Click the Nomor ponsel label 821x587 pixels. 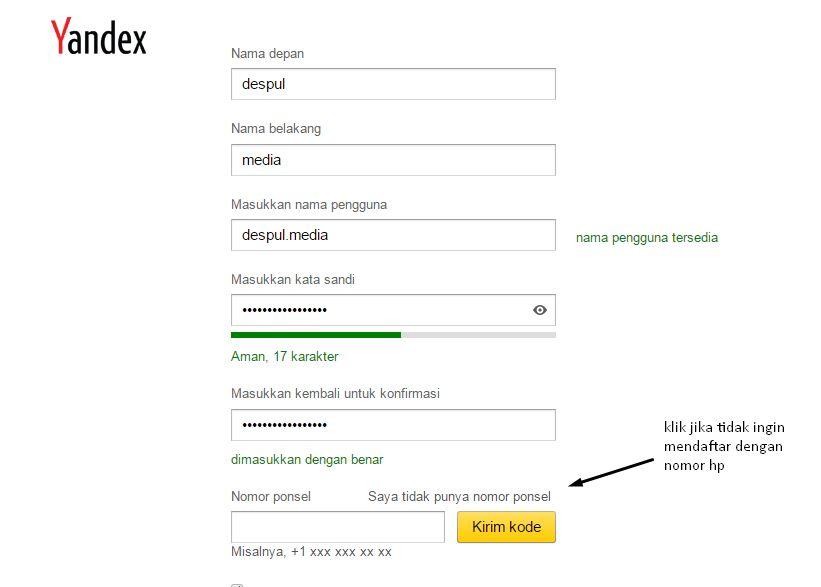[269, 495]
